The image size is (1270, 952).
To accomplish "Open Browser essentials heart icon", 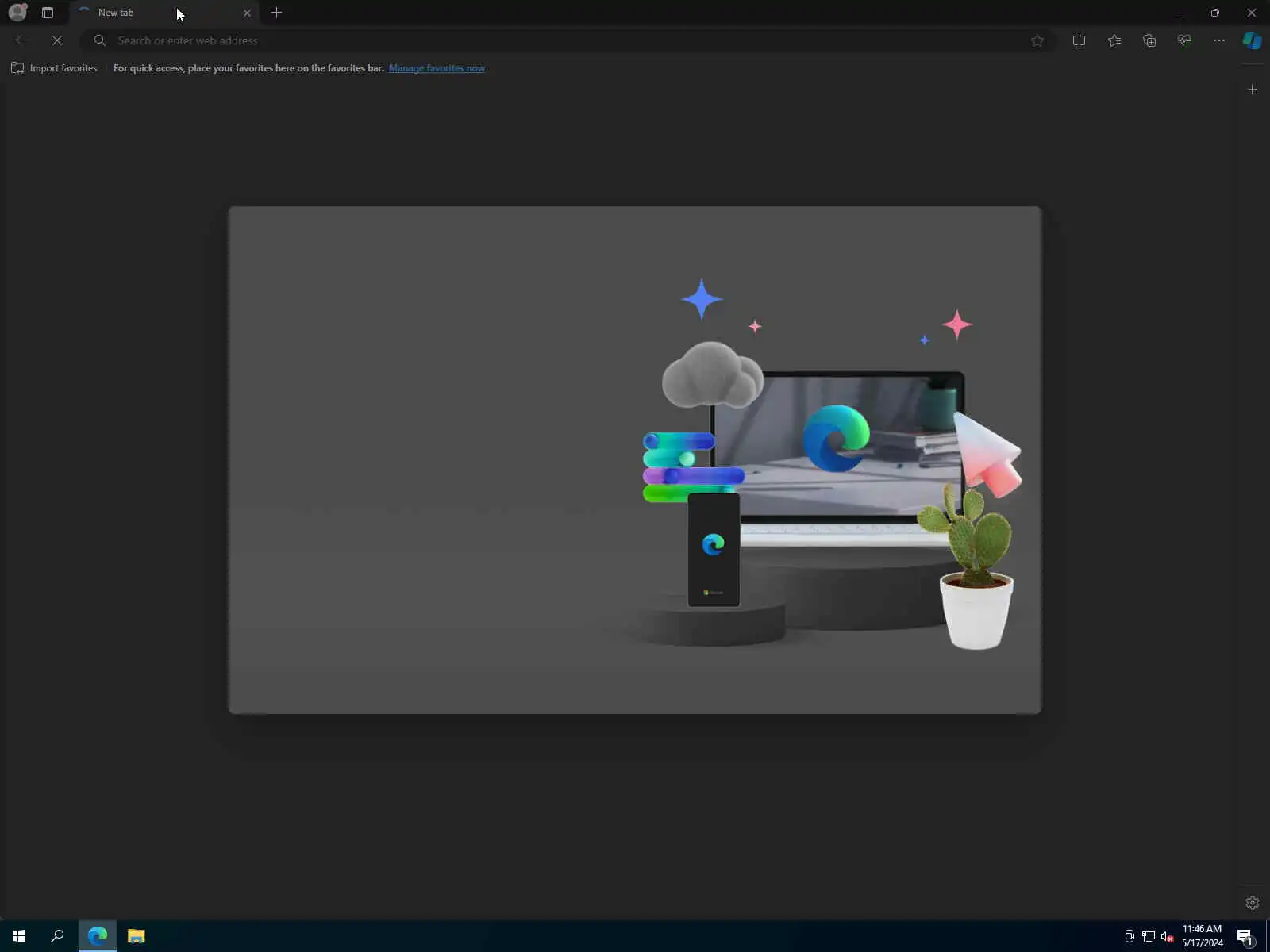I will (x=1184, y=40).
